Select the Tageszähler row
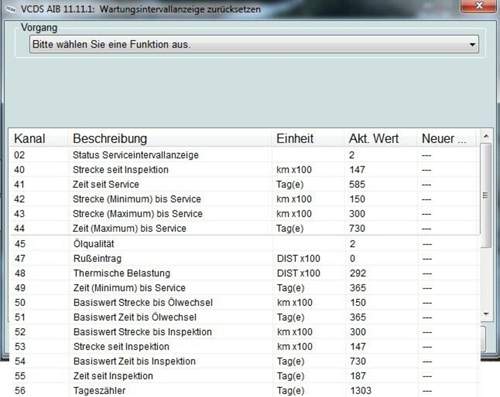 click(x=245, y=390)
